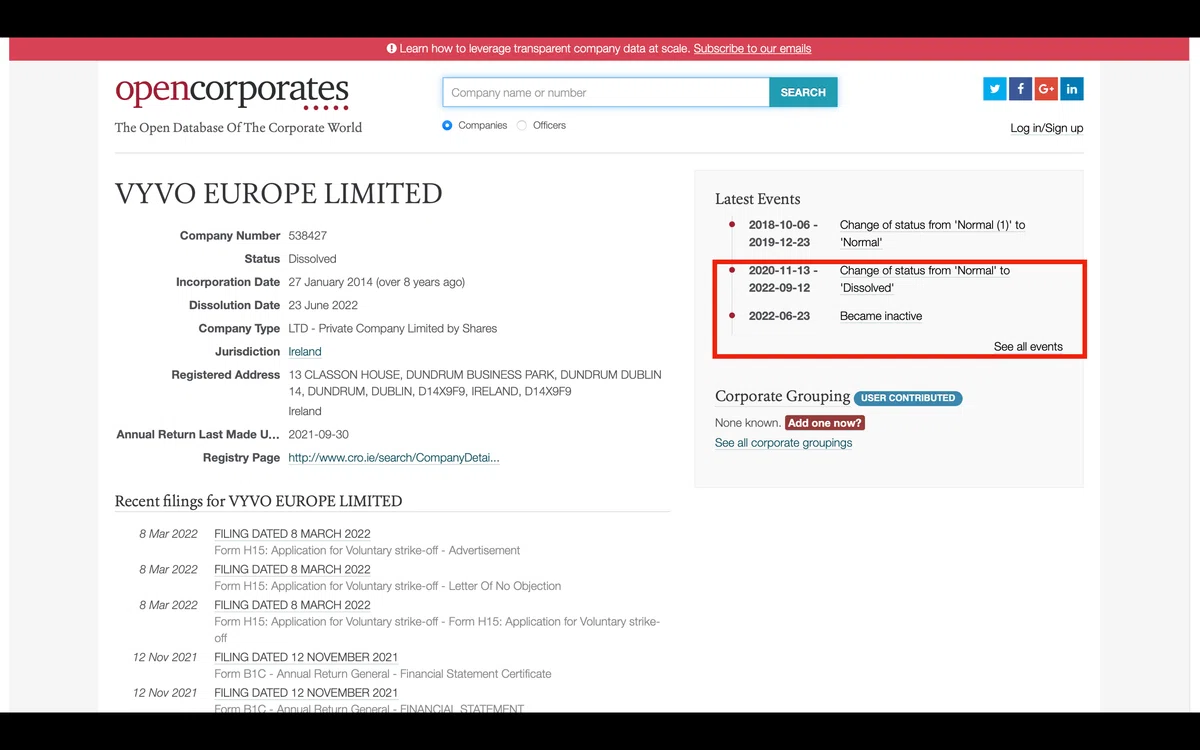Open OpenCorporates LinkedIn page icon
Viewport: 1200px width, 750px height.
coord(1072,89)
